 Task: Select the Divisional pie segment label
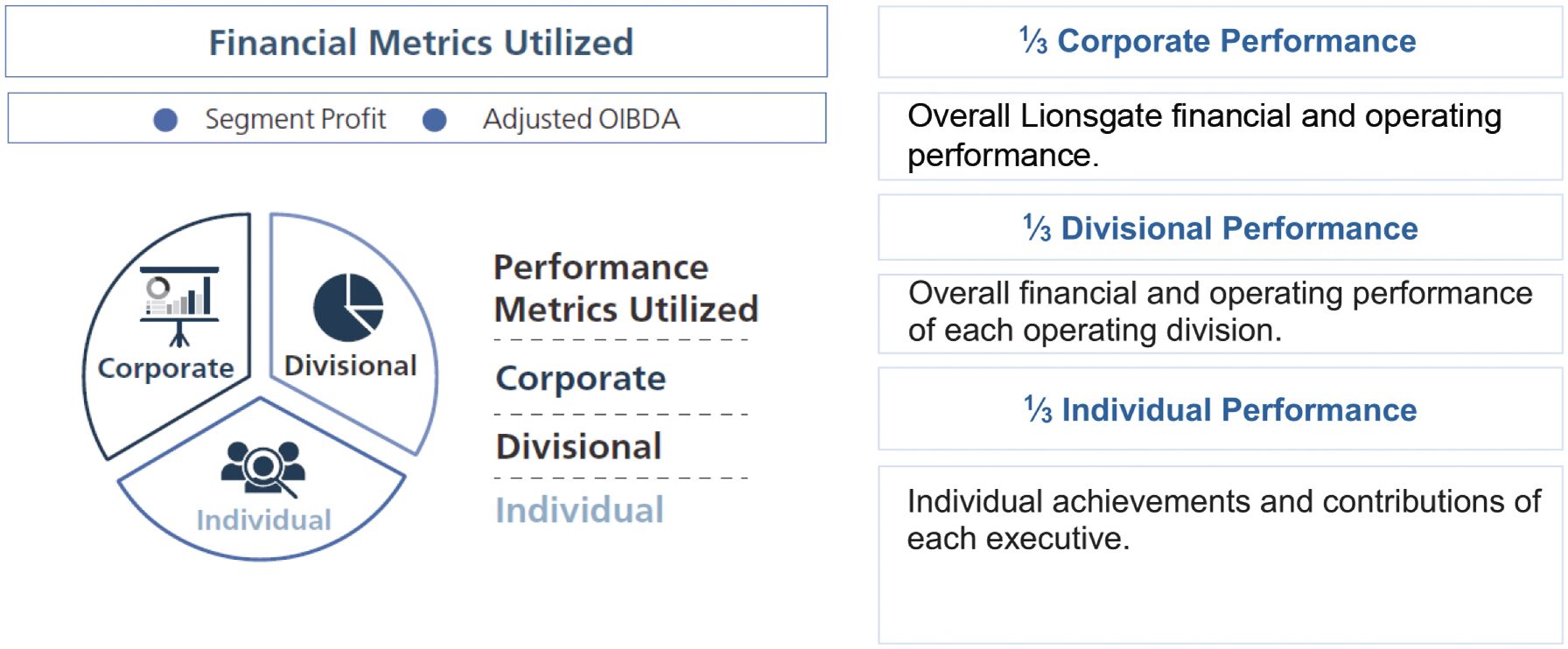[351, 366]
